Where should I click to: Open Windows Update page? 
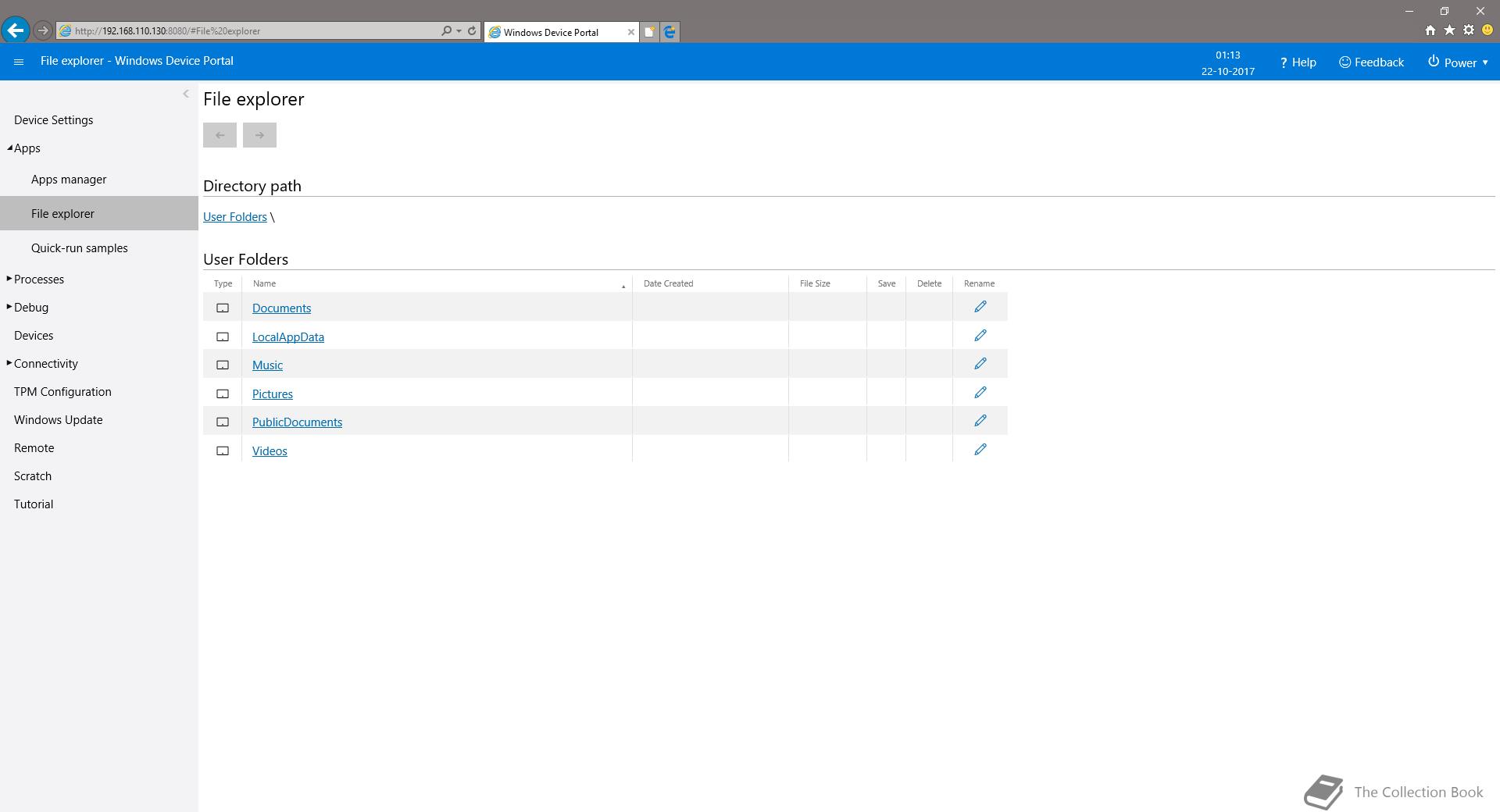59,420
